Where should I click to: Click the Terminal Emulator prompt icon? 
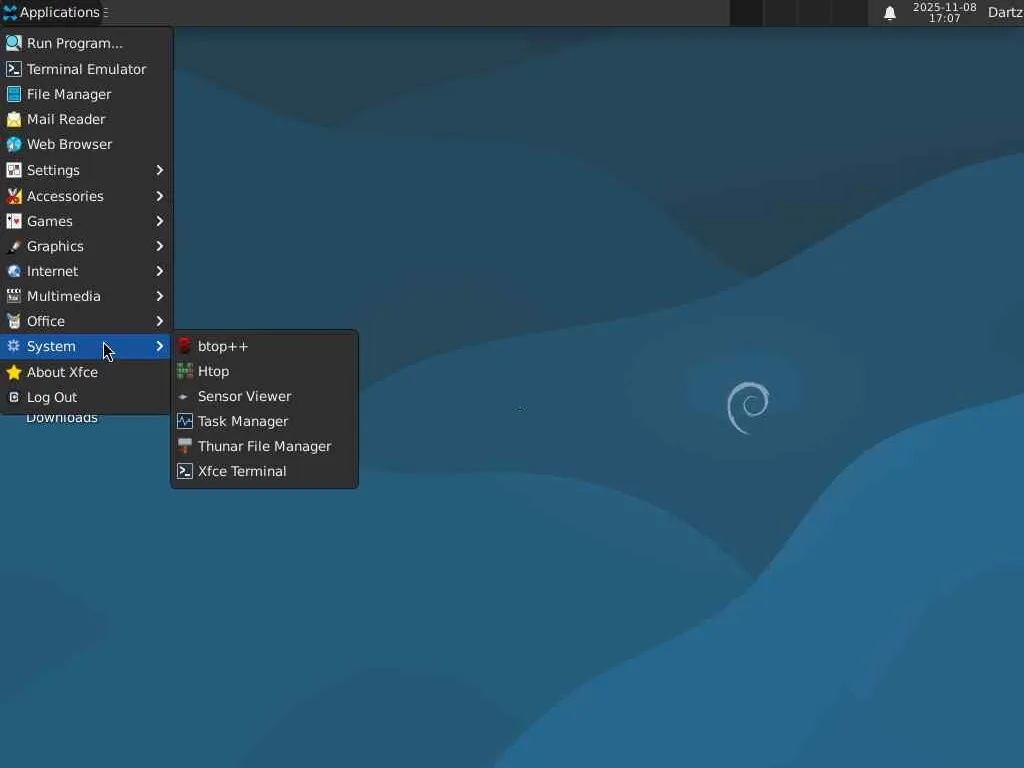tap(14, 69)
